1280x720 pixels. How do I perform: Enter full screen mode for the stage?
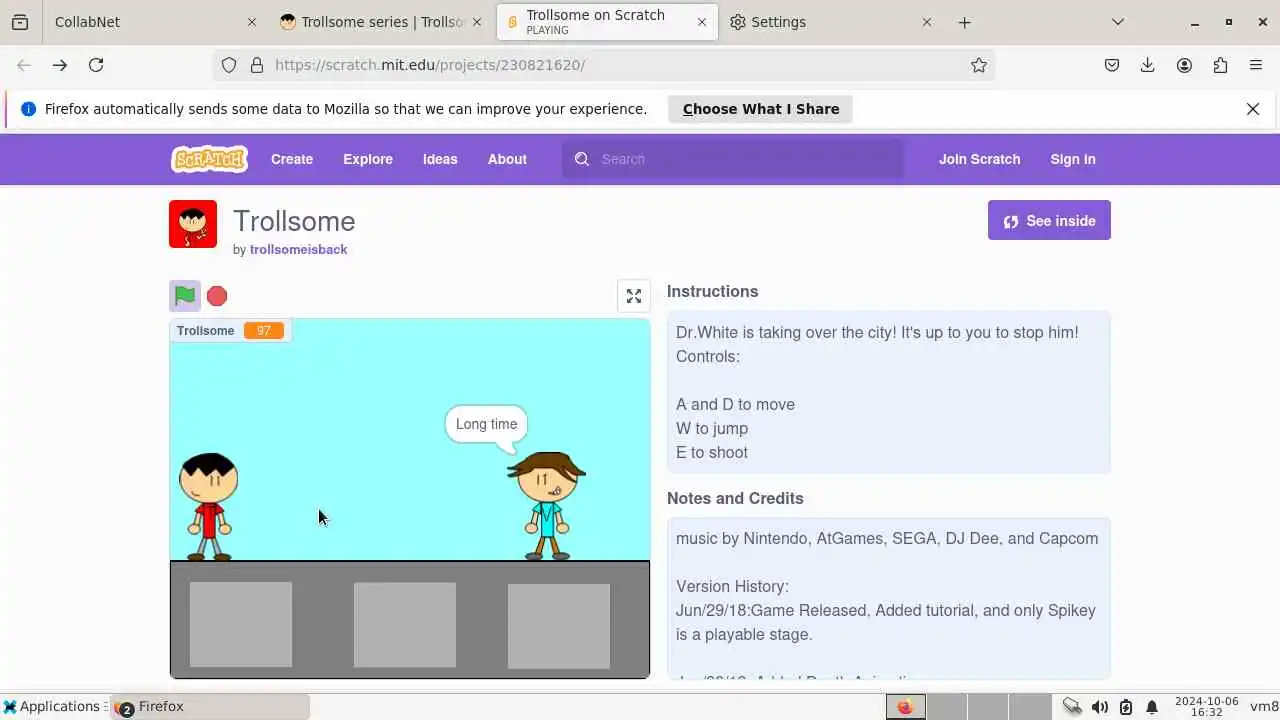[x=634, y=296]
